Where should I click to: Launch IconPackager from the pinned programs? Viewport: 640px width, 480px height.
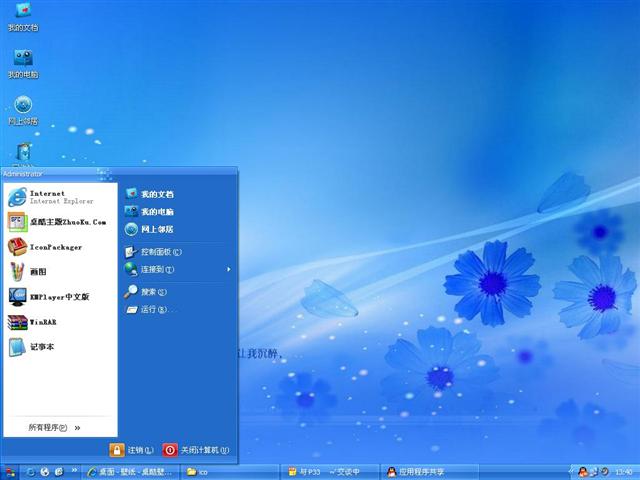pos(55,246)
